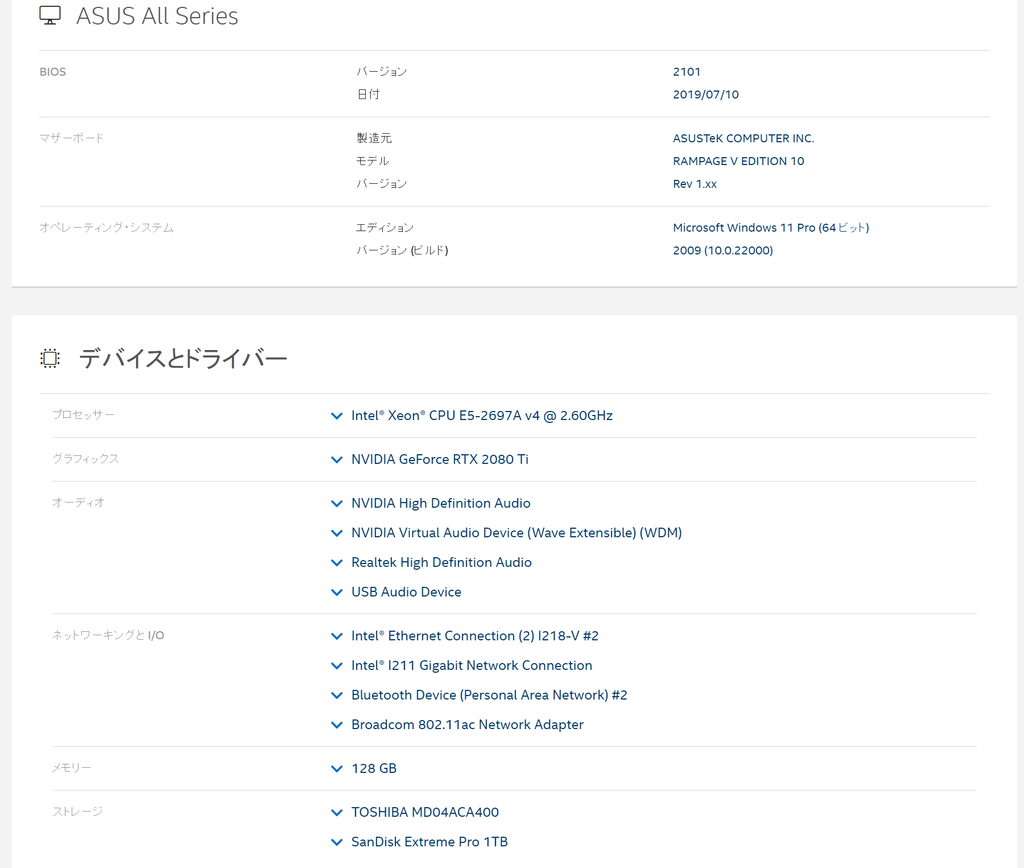Click the モデル field label
Screen dimensions: 1024x868
click(372, 161)
